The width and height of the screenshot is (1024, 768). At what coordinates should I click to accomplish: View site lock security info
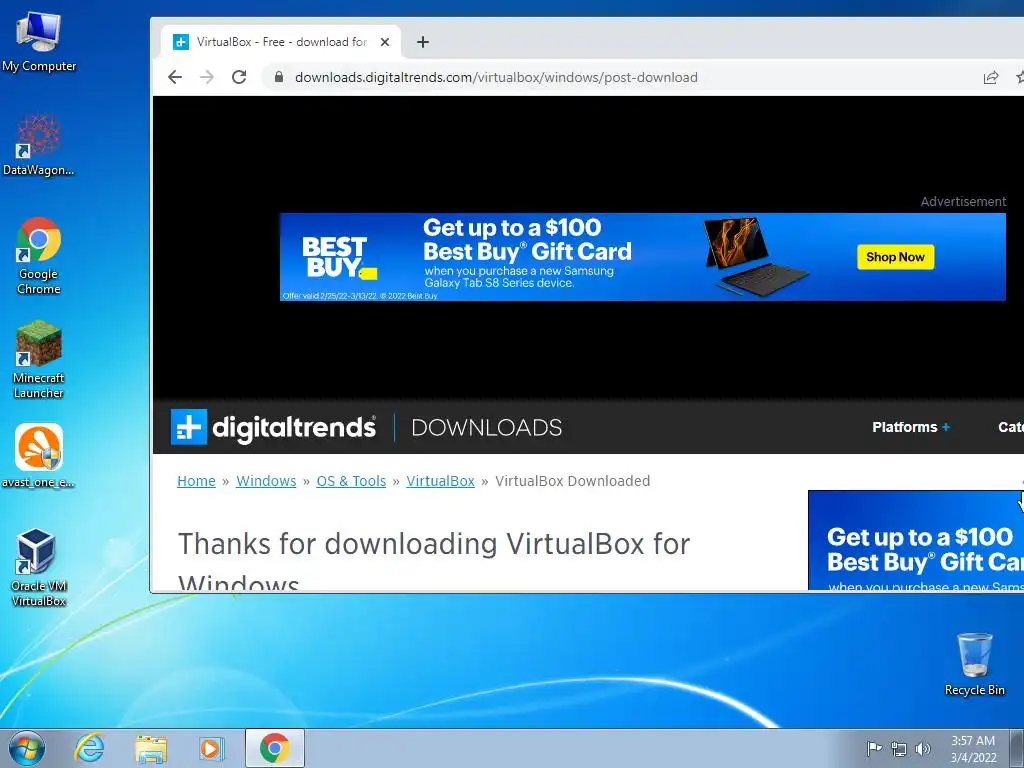(279, 77)
